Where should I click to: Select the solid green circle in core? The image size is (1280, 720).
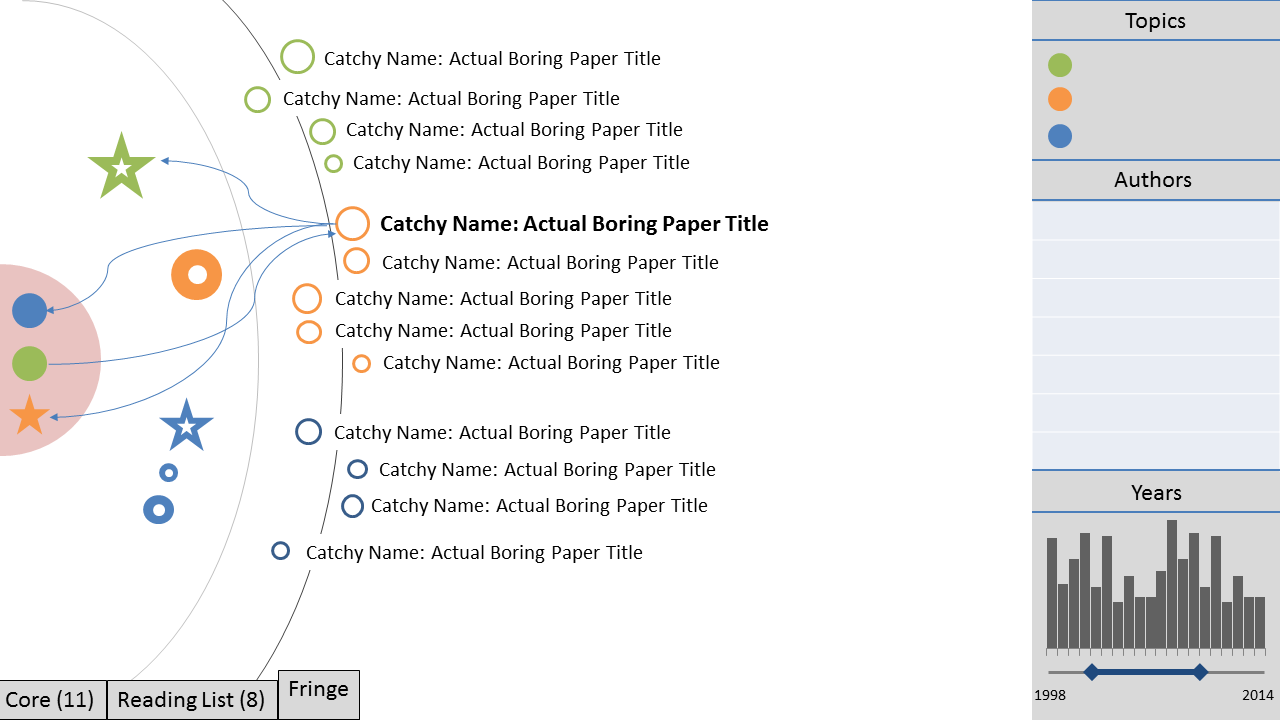30,363
